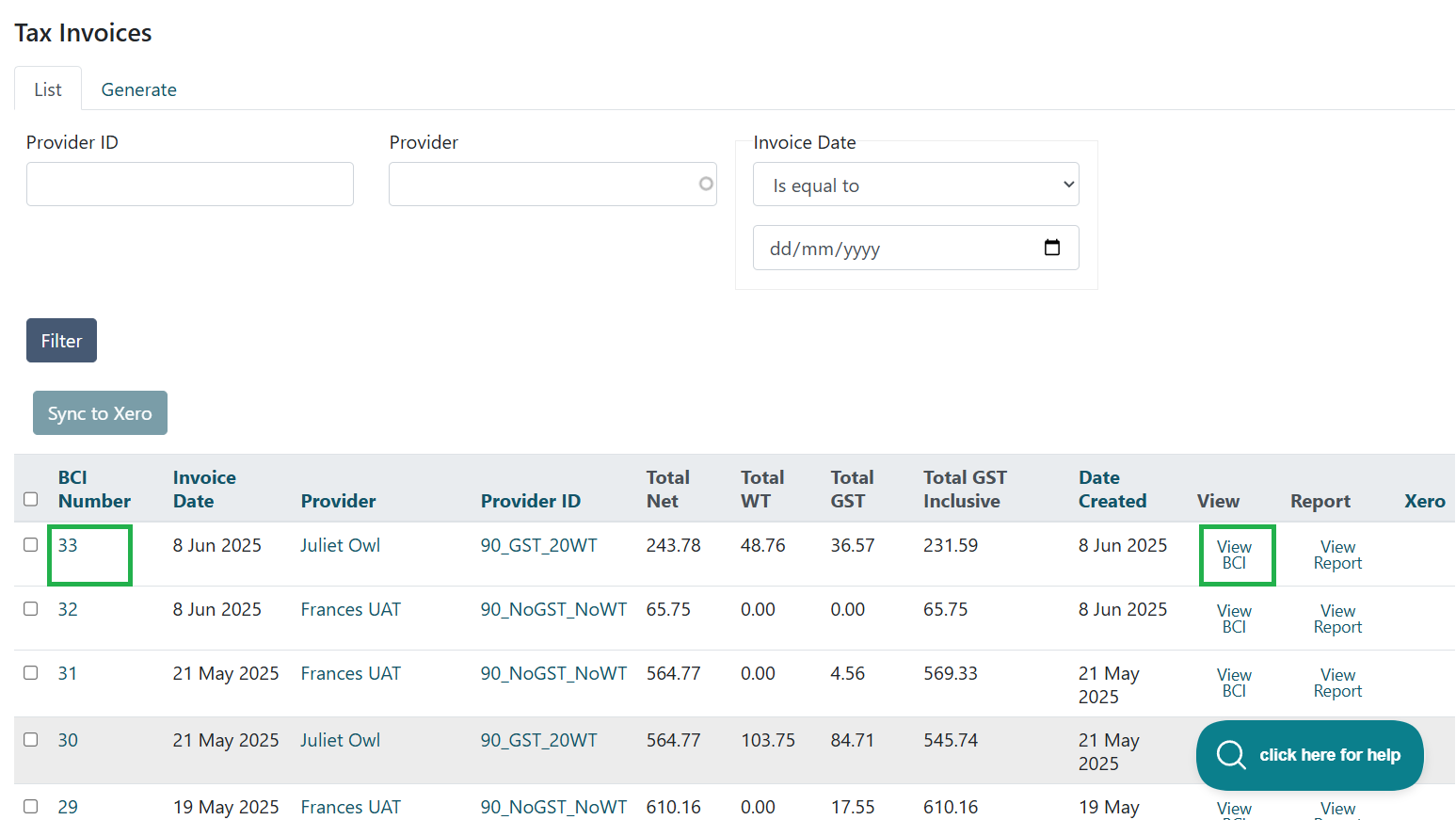
Task: Open View Report for invoice 32
Action: coord(1337,619)
